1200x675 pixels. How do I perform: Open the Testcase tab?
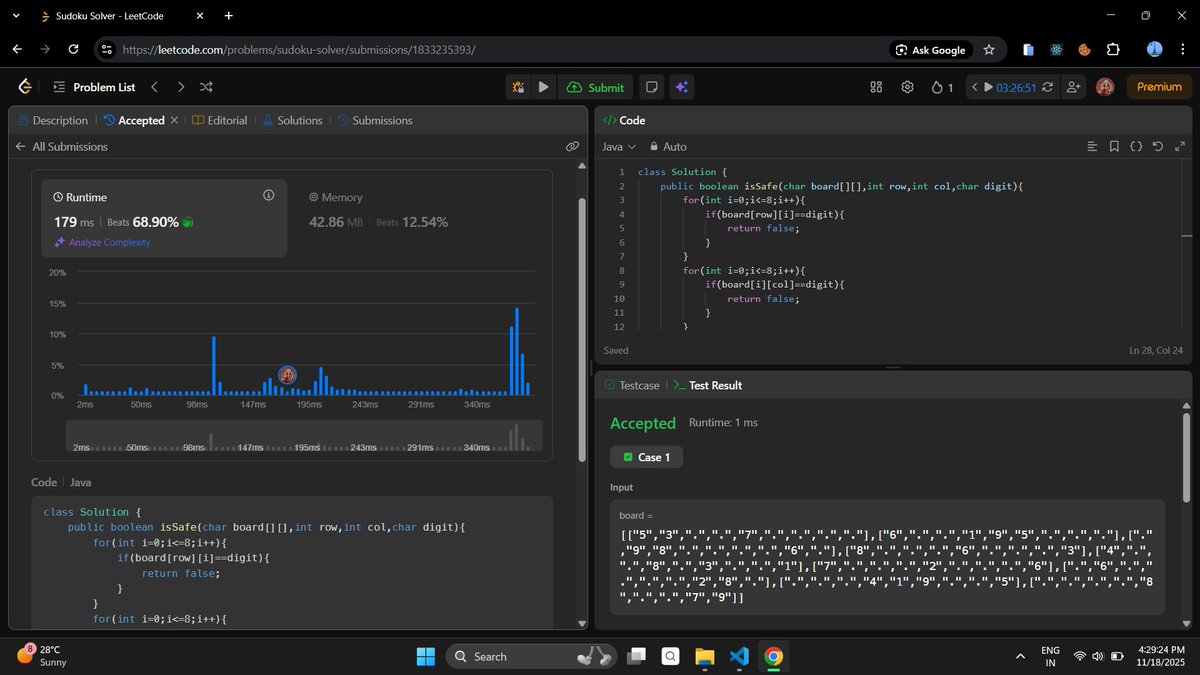pos(640,385)
